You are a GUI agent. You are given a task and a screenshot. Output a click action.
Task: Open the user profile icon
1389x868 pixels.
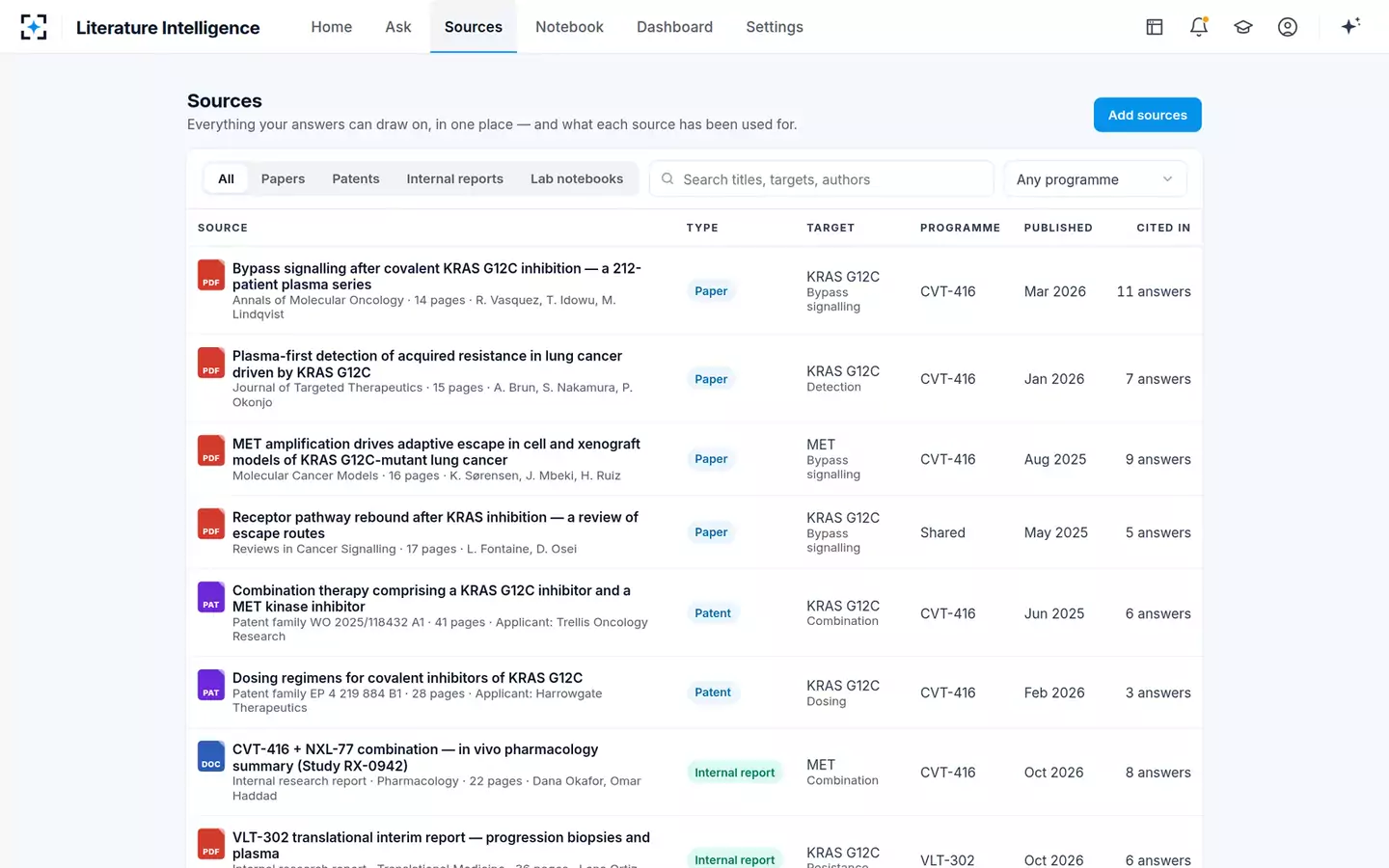click(1288, 27)
